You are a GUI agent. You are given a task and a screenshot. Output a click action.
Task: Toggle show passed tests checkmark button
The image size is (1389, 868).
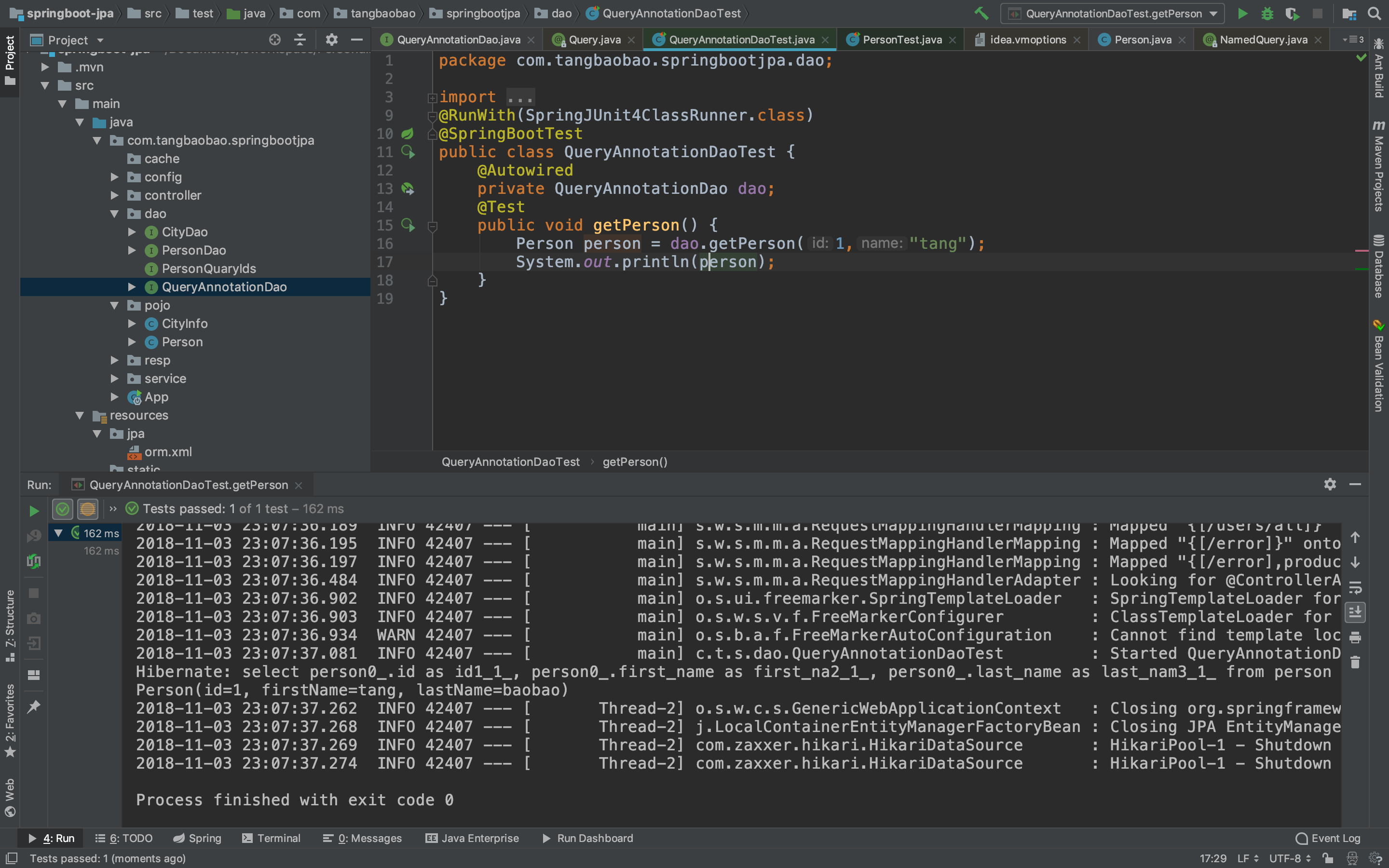tap(63, 509)
